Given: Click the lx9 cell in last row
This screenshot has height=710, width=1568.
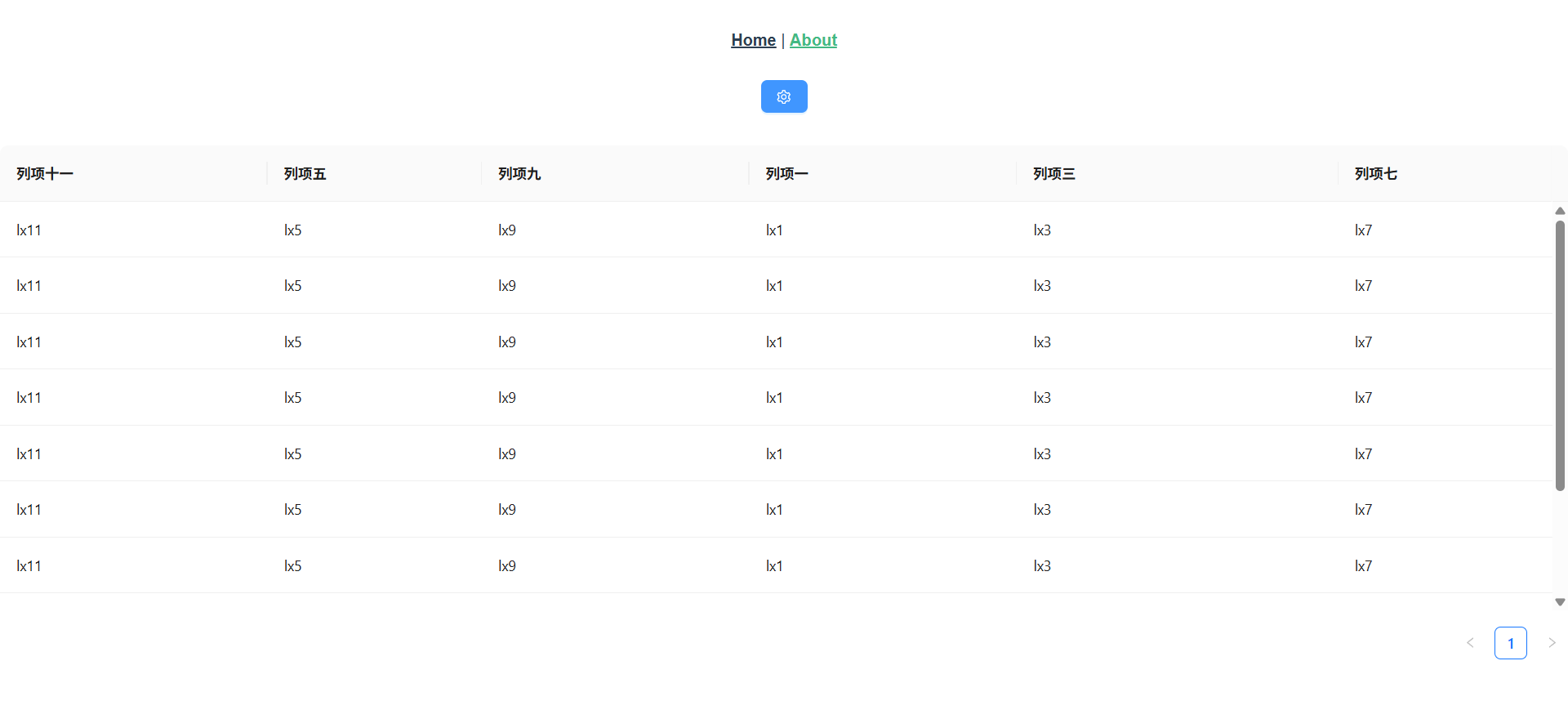Looking at the screenshot, I should coord(507,565).
